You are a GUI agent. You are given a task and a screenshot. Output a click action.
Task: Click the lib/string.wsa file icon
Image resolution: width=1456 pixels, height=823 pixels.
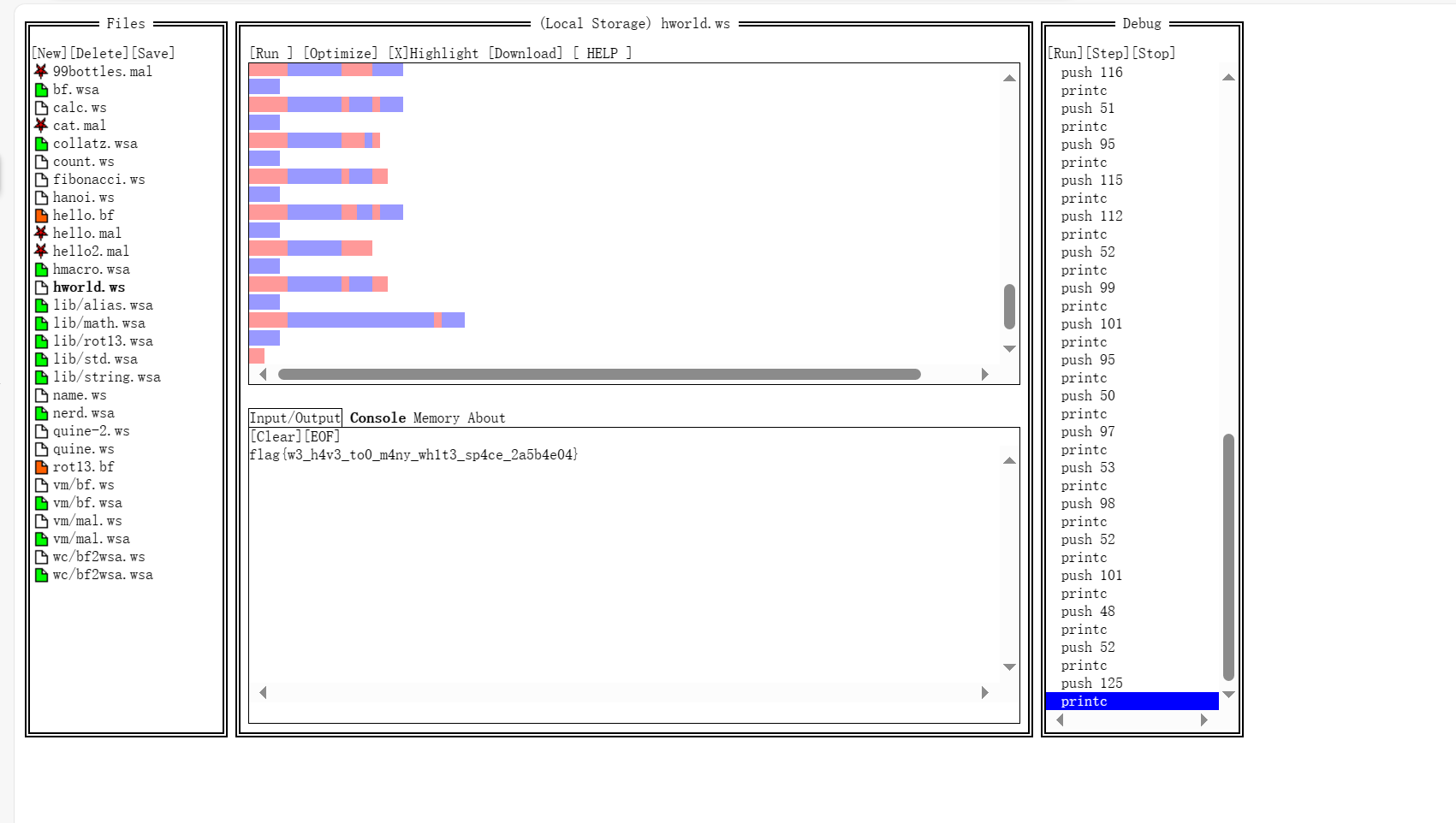click(41, 377)
